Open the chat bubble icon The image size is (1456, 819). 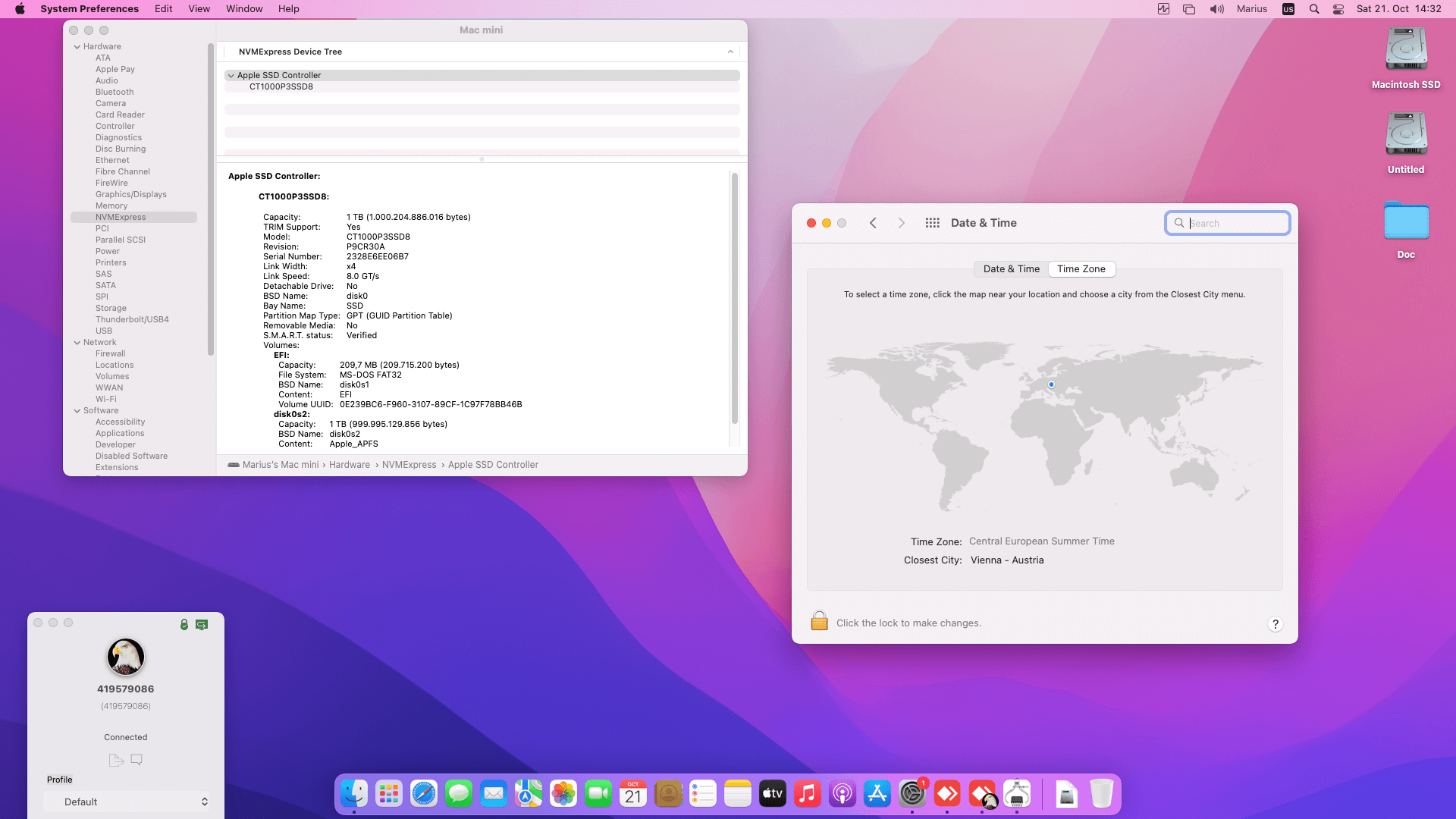coord(136,760)
